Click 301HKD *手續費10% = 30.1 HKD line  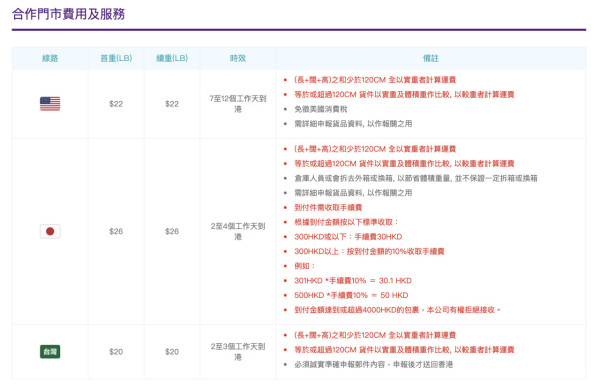point(353,281)
